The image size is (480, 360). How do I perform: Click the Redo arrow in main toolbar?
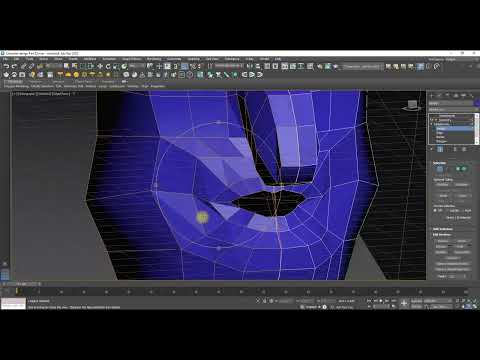[x=14, y=66]
